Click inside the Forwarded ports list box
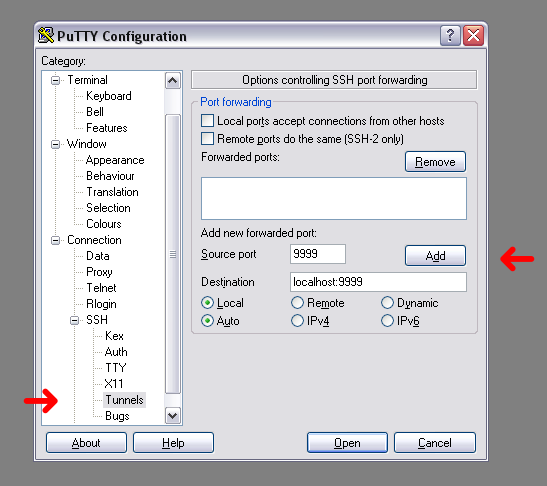 (334, 199)
